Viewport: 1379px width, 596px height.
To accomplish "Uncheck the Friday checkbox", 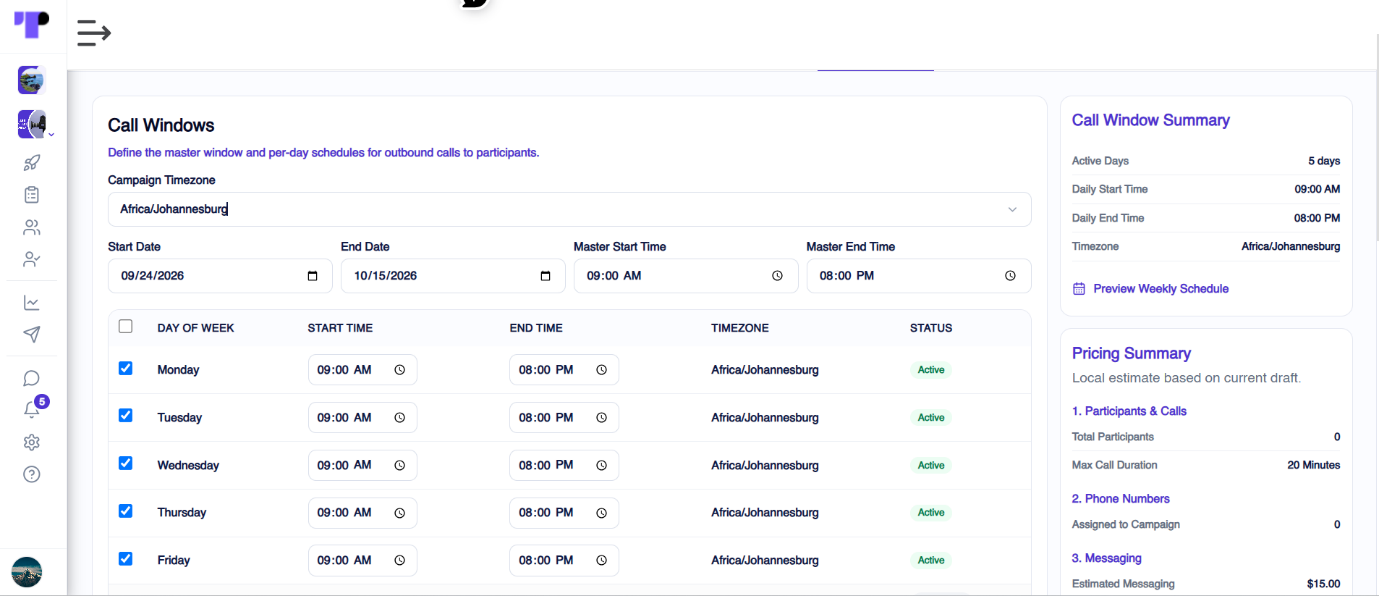I will point(125,558).
